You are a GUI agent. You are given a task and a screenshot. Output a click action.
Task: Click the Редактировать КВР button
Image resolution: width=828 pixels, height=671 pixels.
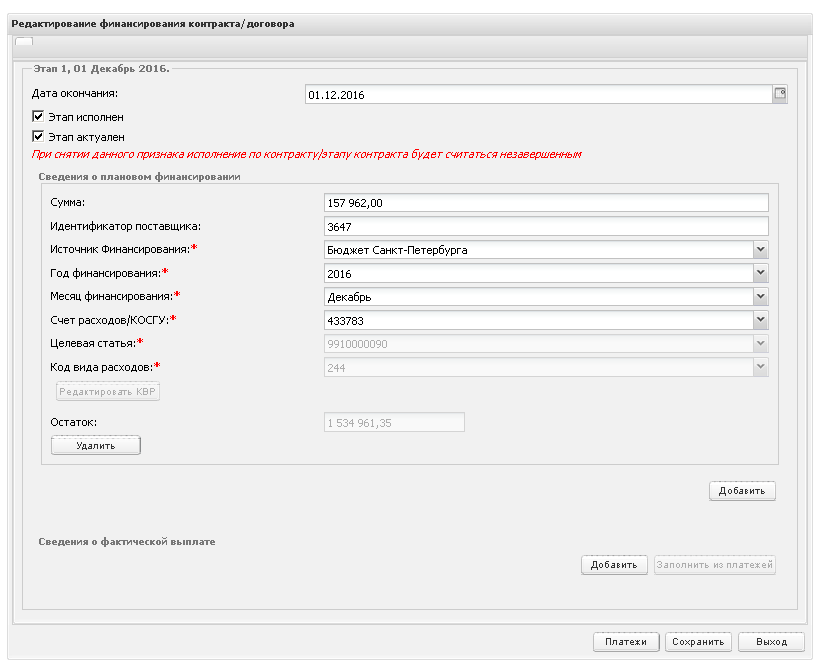coord(108,391)
